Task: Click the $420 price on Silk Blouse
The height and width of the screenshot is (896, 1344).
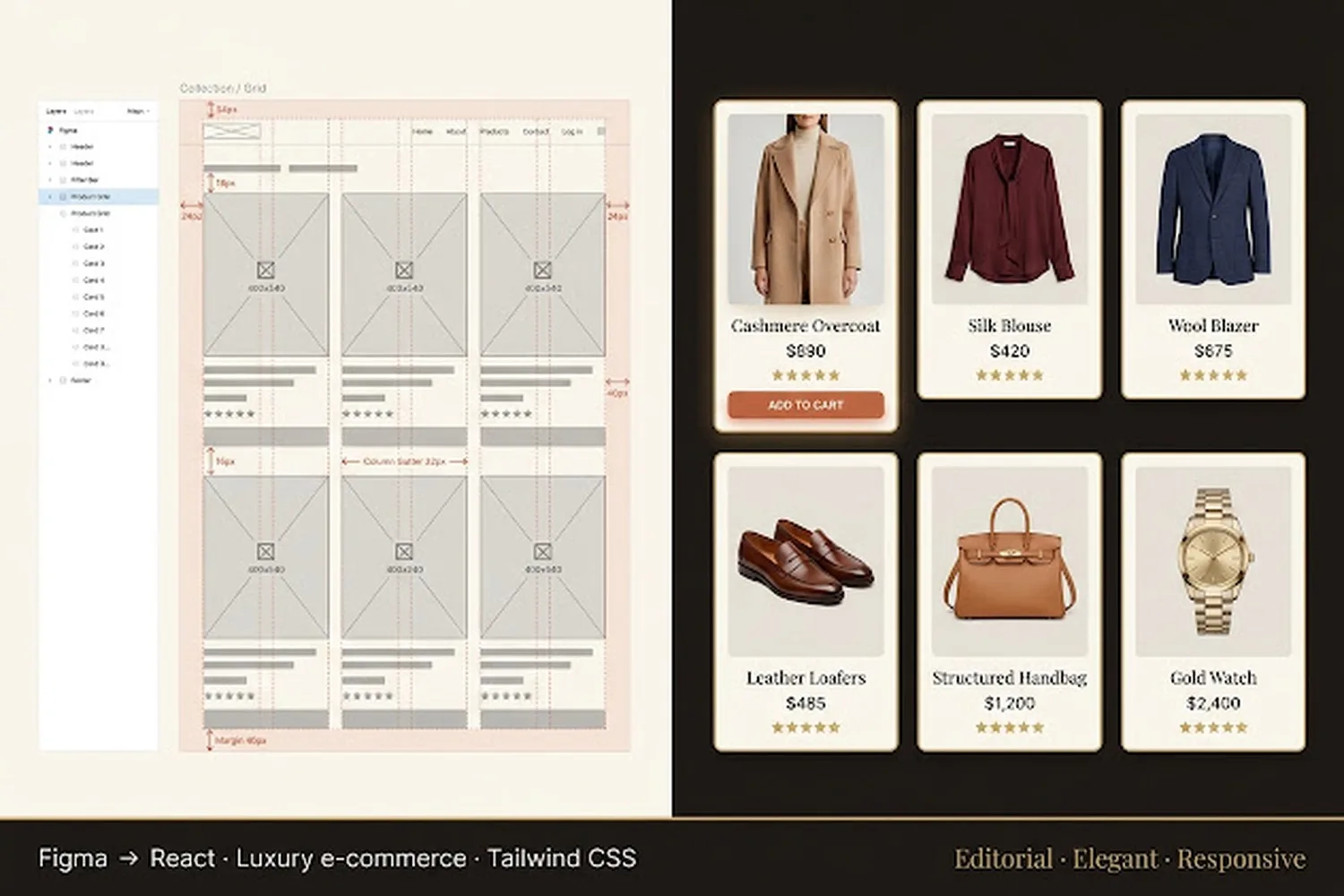Action: 1010,351
